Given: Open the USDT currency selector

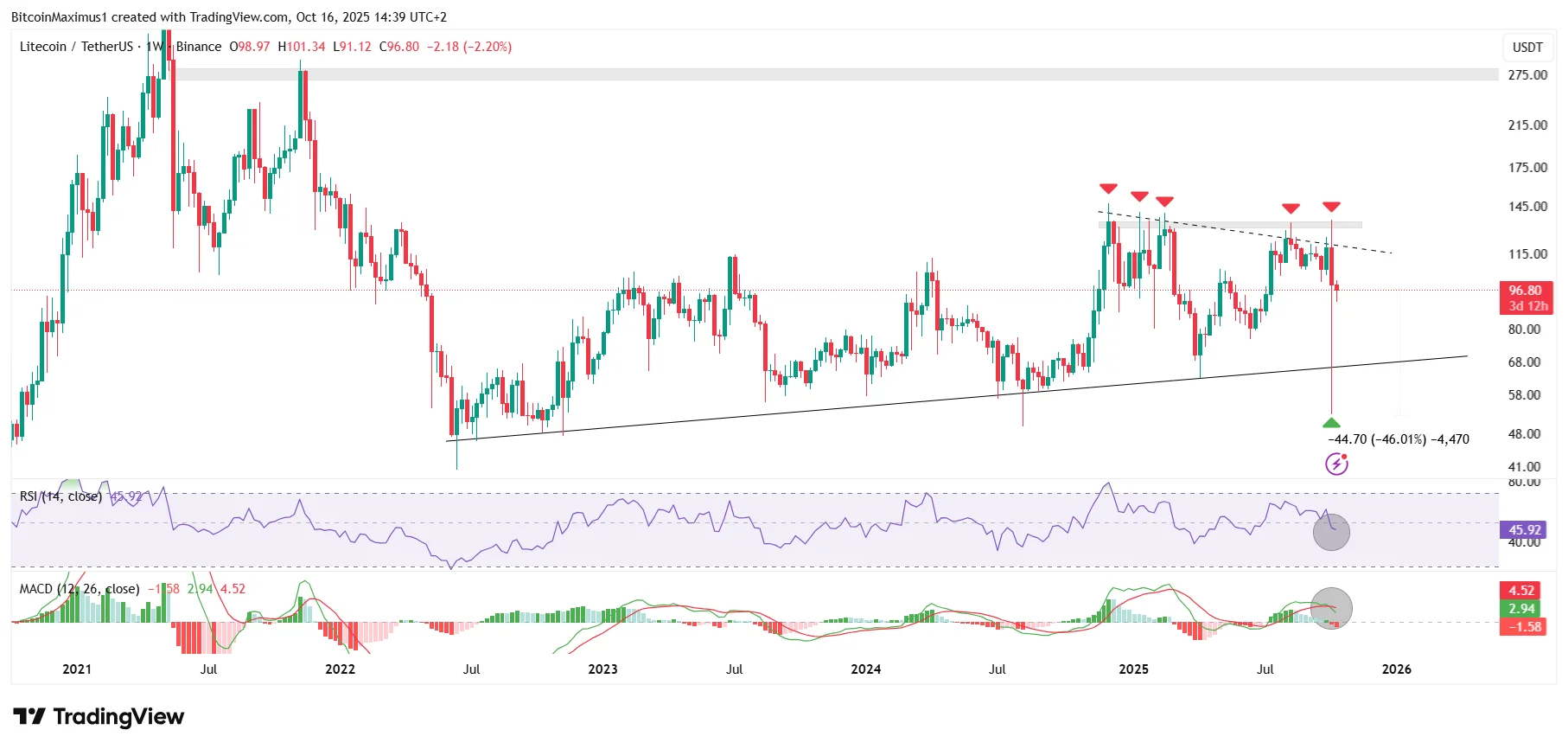Looking at the screenshot, I should [x=1527, y=47].
